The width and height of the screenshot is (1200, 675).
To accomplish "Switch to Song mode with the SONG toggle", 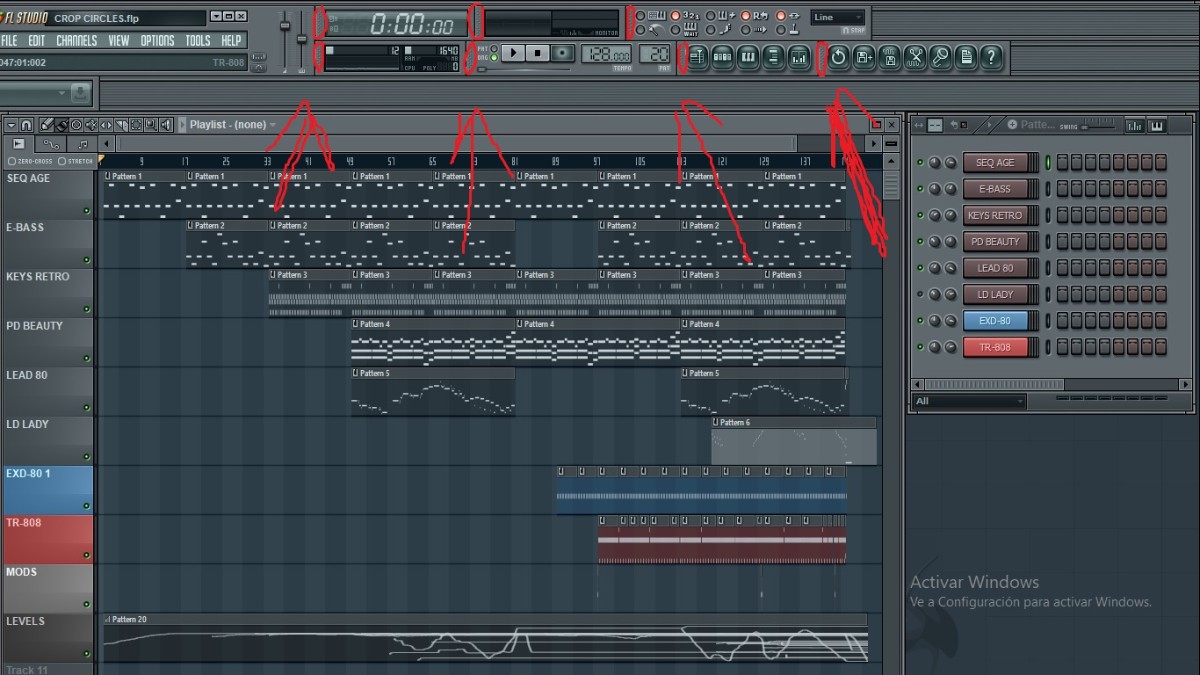I will (x=494, y=58).
